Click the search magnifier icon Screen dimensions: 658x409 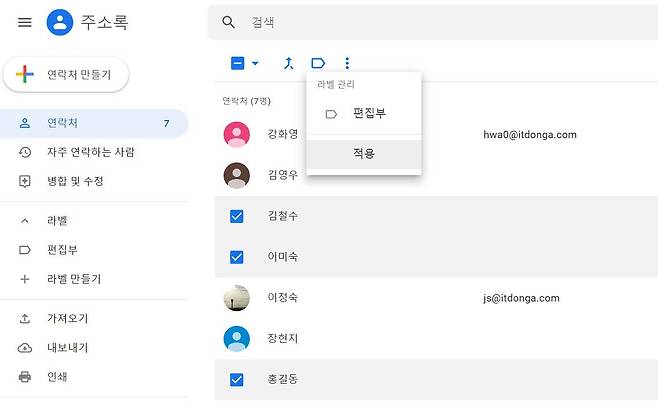[x=230, y=22]
